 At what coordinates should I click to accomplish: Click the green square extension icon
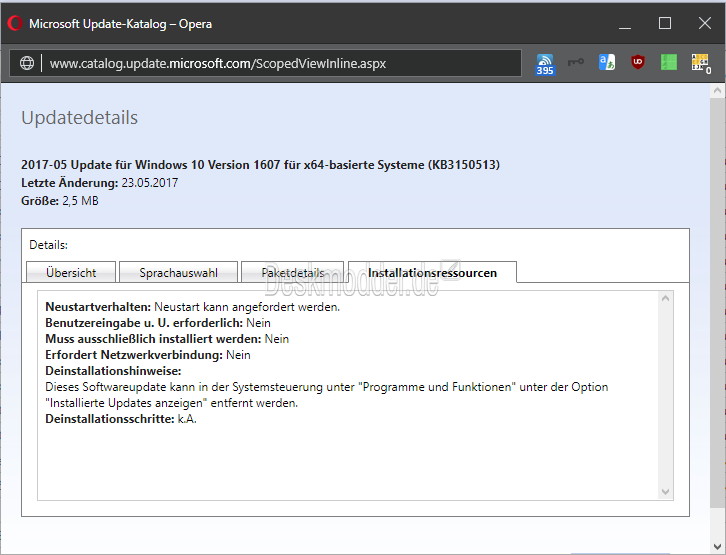669,62
